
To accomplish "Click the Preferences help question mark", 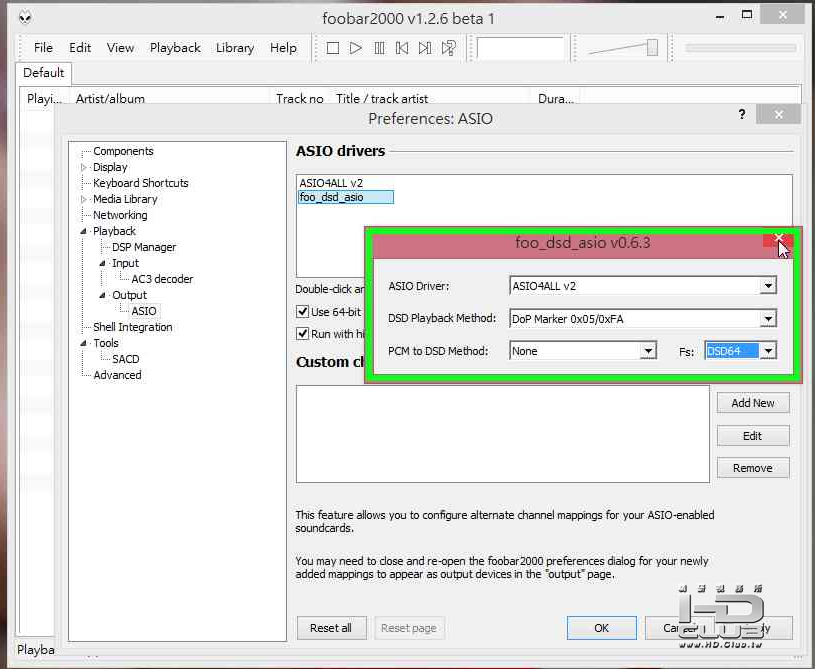I will [x=742, y=114].
